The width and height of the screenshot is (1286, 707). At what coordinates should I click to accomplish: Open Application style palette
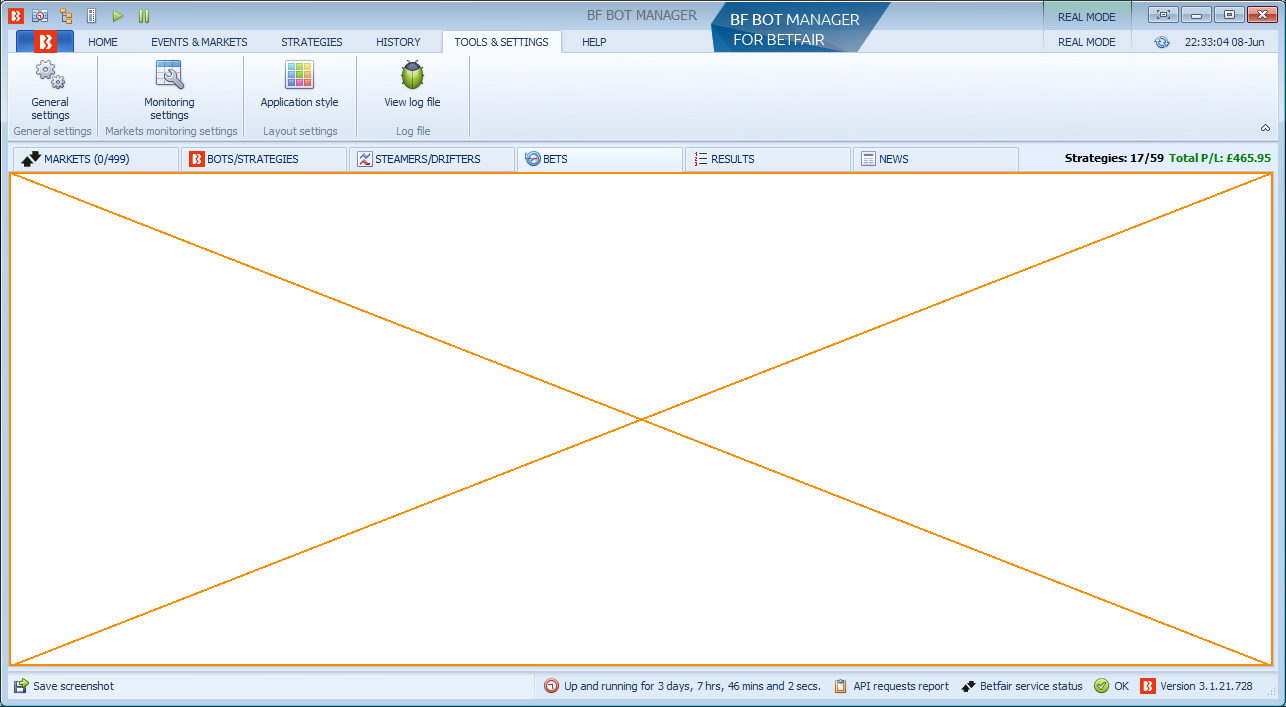point(299,86)
